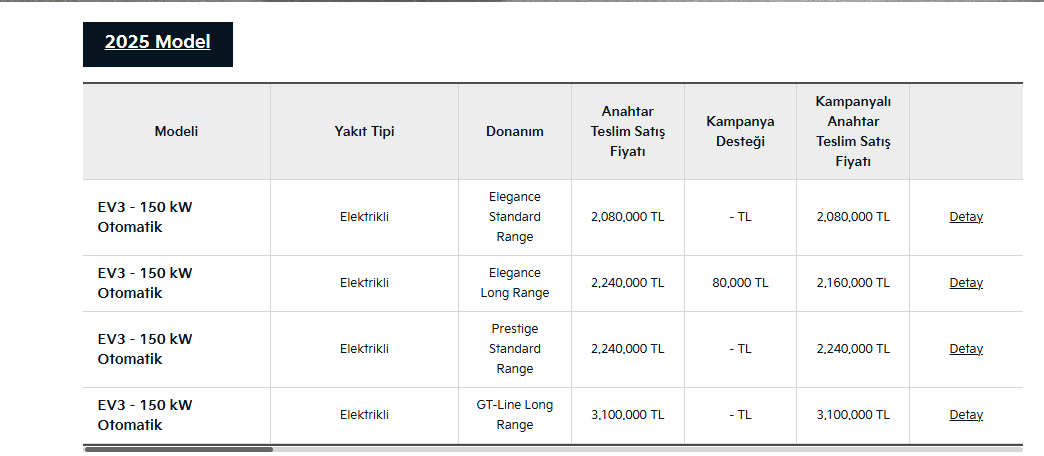Image resolution: width=1044 pixels, height=456 pixels.
Task: Click the Kampanya Desteği column header
Action: pyautogui.click(x=740, y=131)
